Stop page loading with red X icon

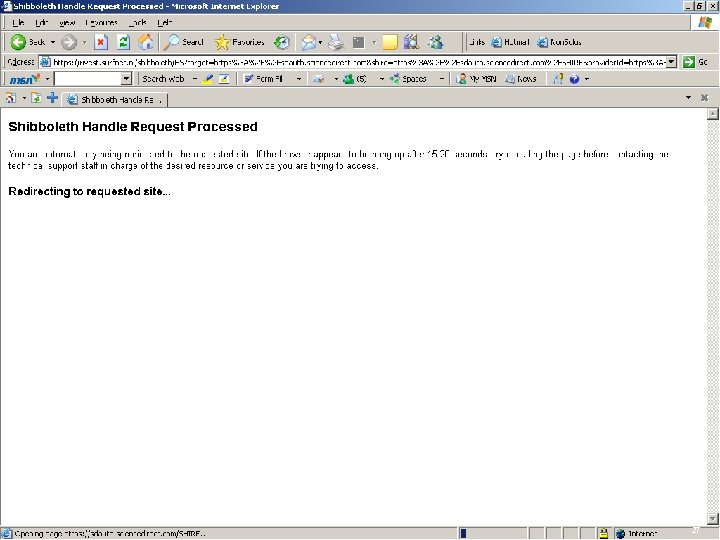coord(101,42)
